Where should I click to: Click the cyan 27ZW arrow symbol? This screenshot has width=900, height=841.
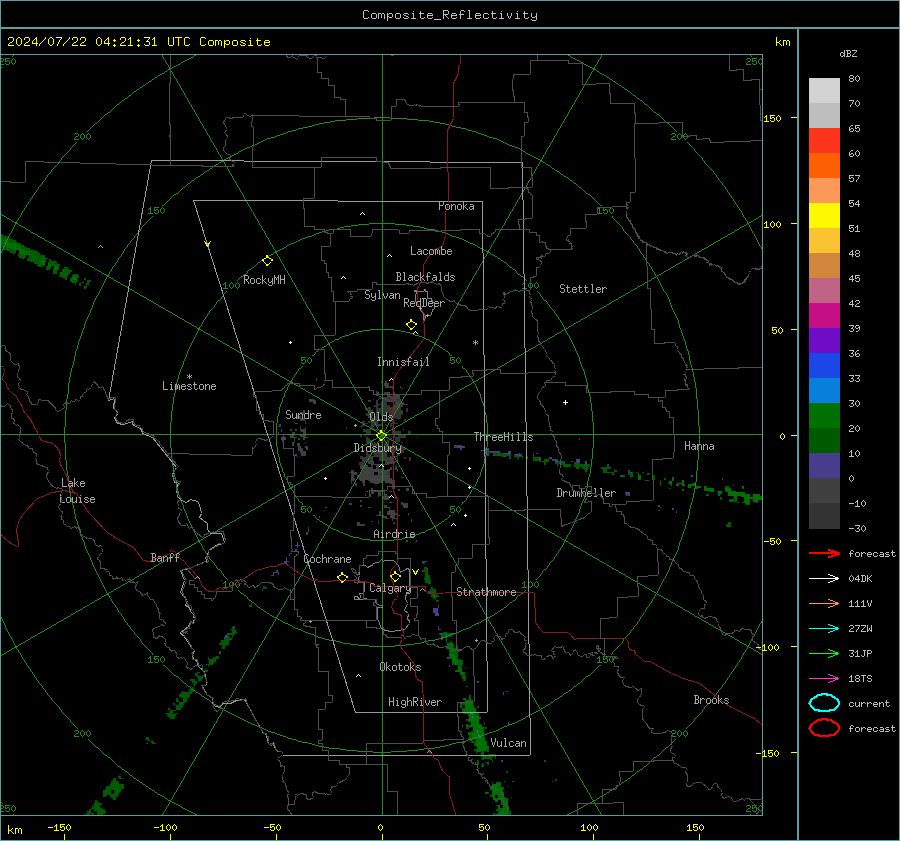pos(824,629)
